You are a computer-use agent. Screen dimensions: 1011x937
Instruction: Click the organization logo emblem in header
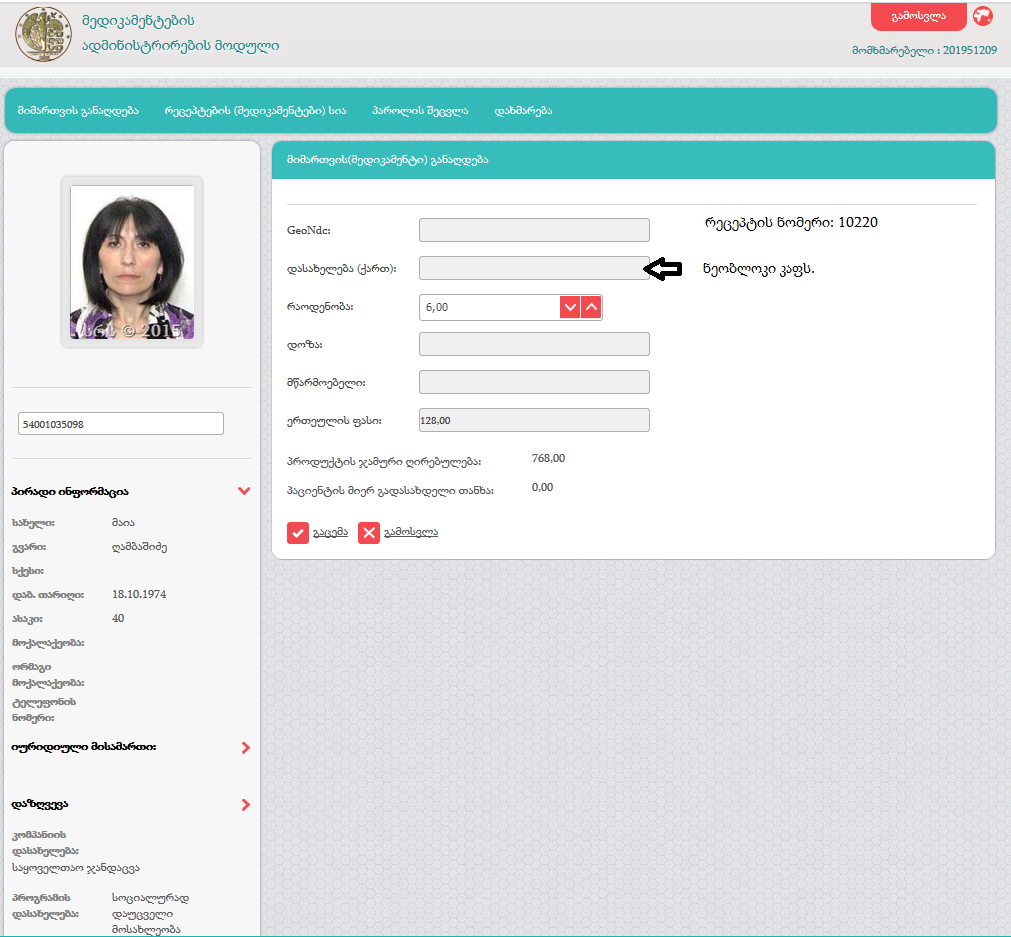coord(43,33)
